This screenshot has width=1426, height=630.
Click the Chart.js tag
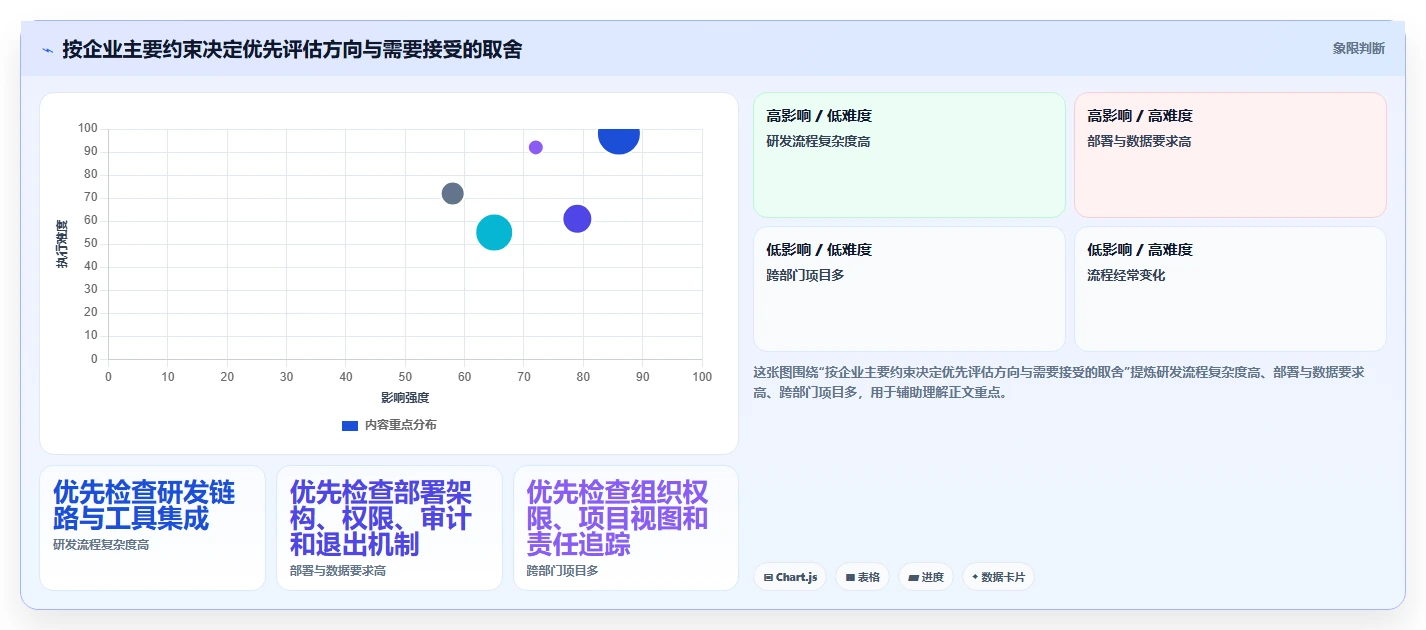pyautogui.click(x=790, y=577)
